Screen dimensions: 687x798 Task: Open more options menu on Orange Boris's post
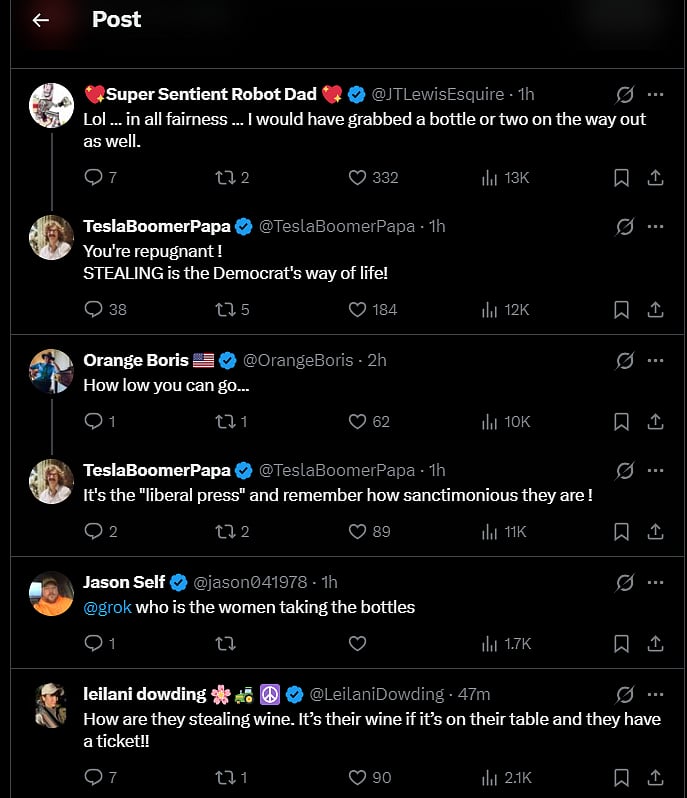tap(655, 360)
